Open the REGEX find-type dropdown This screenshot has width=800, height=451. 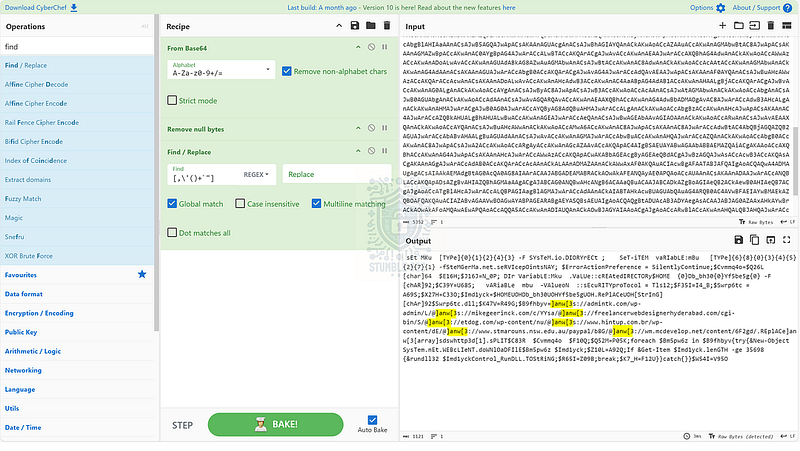coord(256,174)
